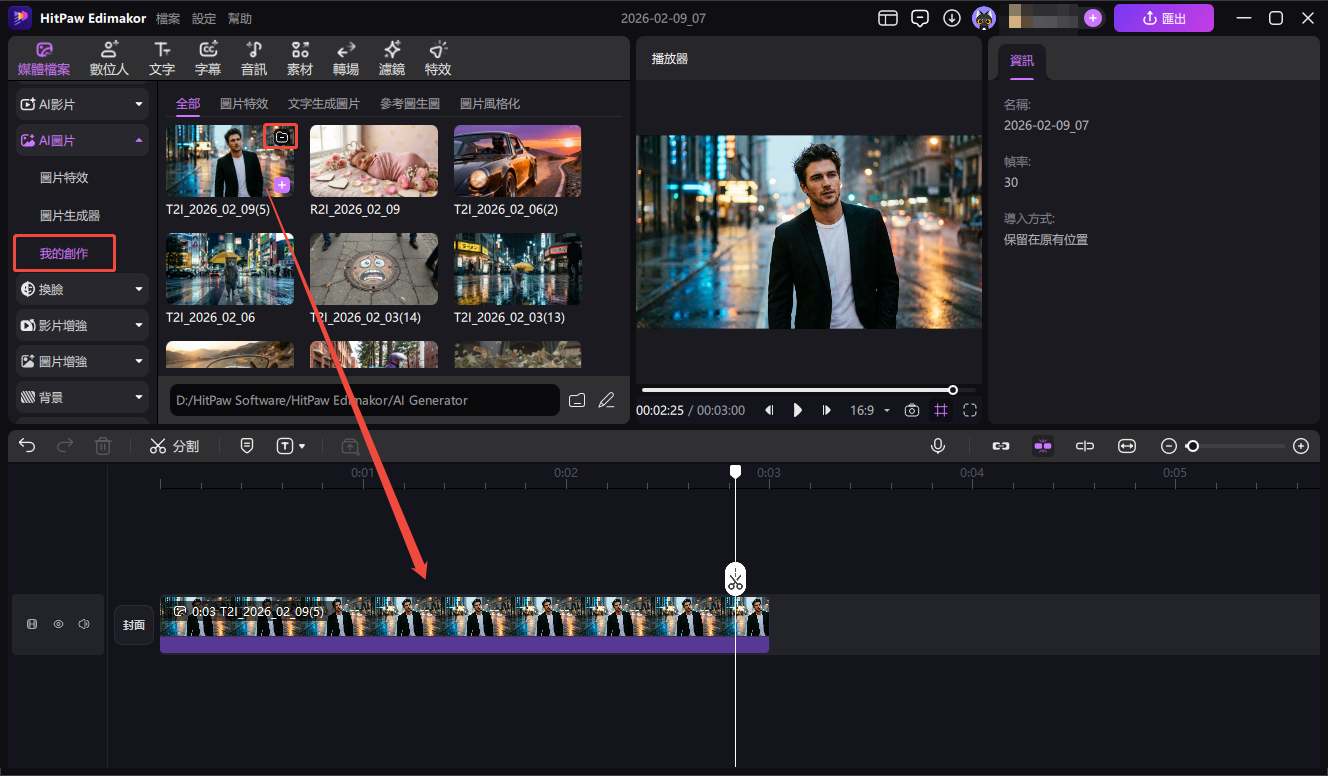Toggle fullscreen preview mode
1328x776 pixels.
(x=969, y=410)
